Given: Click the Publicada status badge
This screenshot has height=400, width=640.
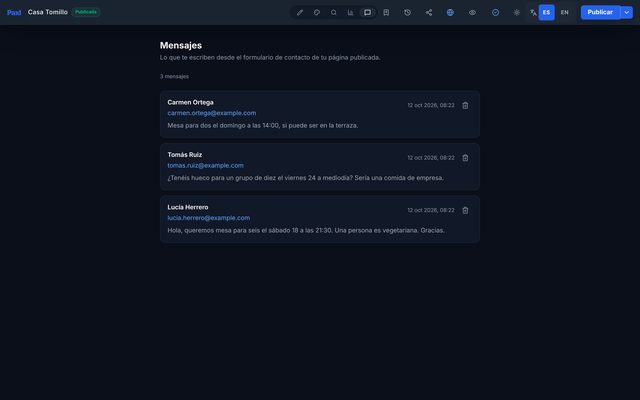Looking at the screenshot, I should (x=86, y=12).
